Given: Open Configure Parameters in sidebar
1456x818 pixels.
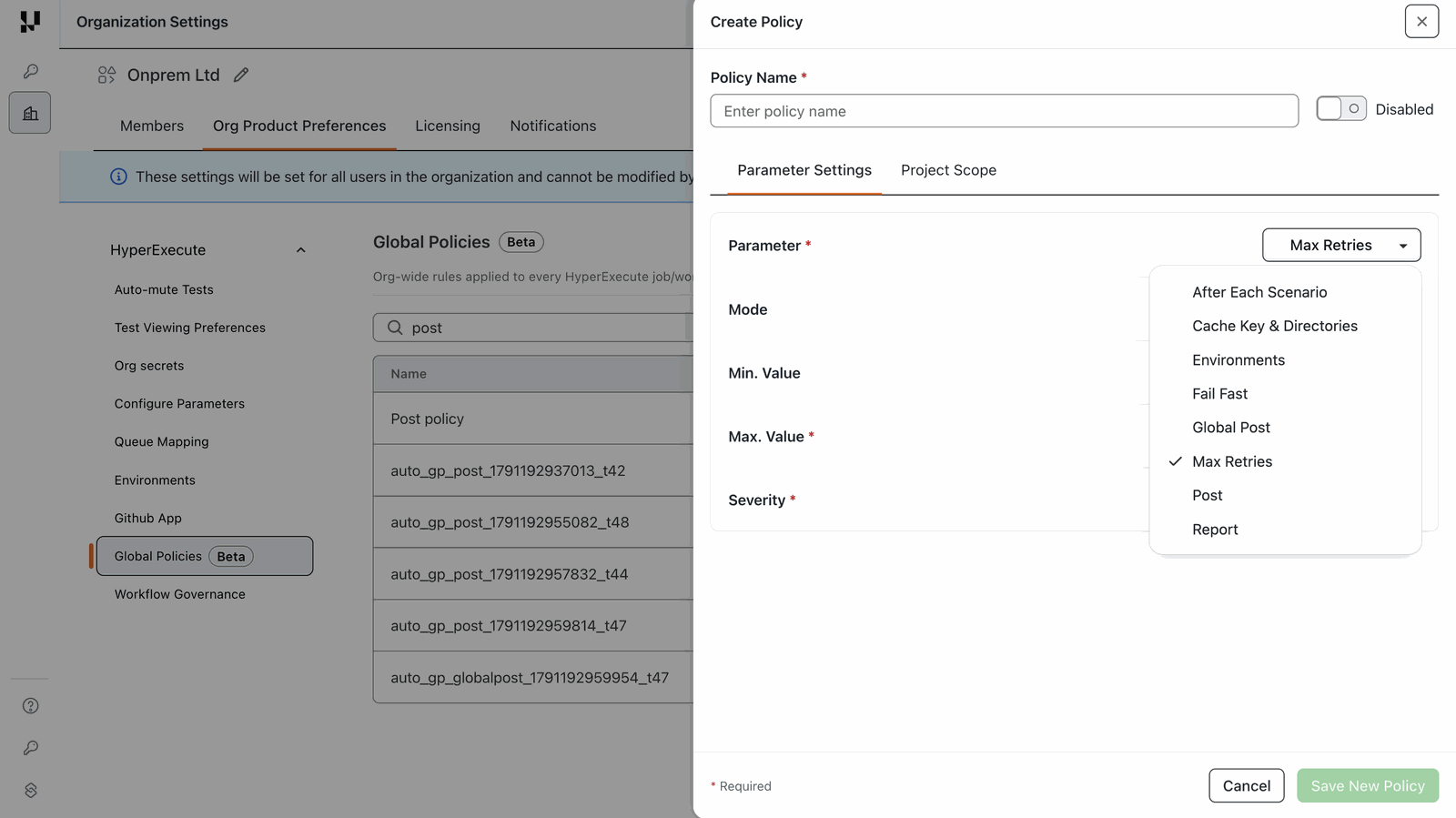Looking at the screenshot, I should (x=179, y=404).
